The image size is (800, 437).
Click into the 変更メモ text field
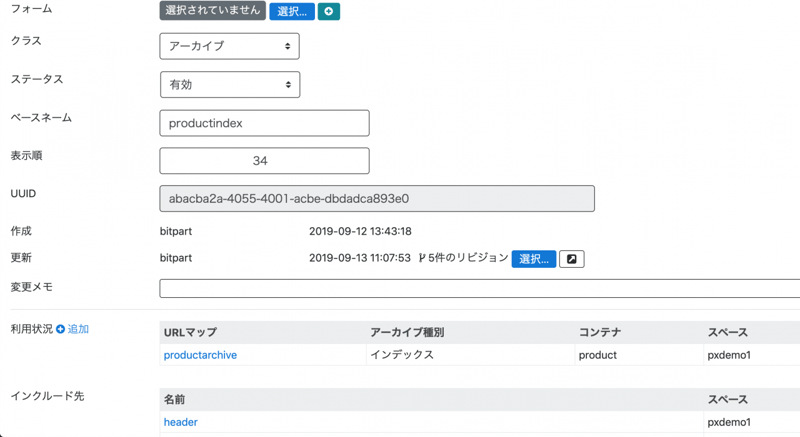pos(480,288)
